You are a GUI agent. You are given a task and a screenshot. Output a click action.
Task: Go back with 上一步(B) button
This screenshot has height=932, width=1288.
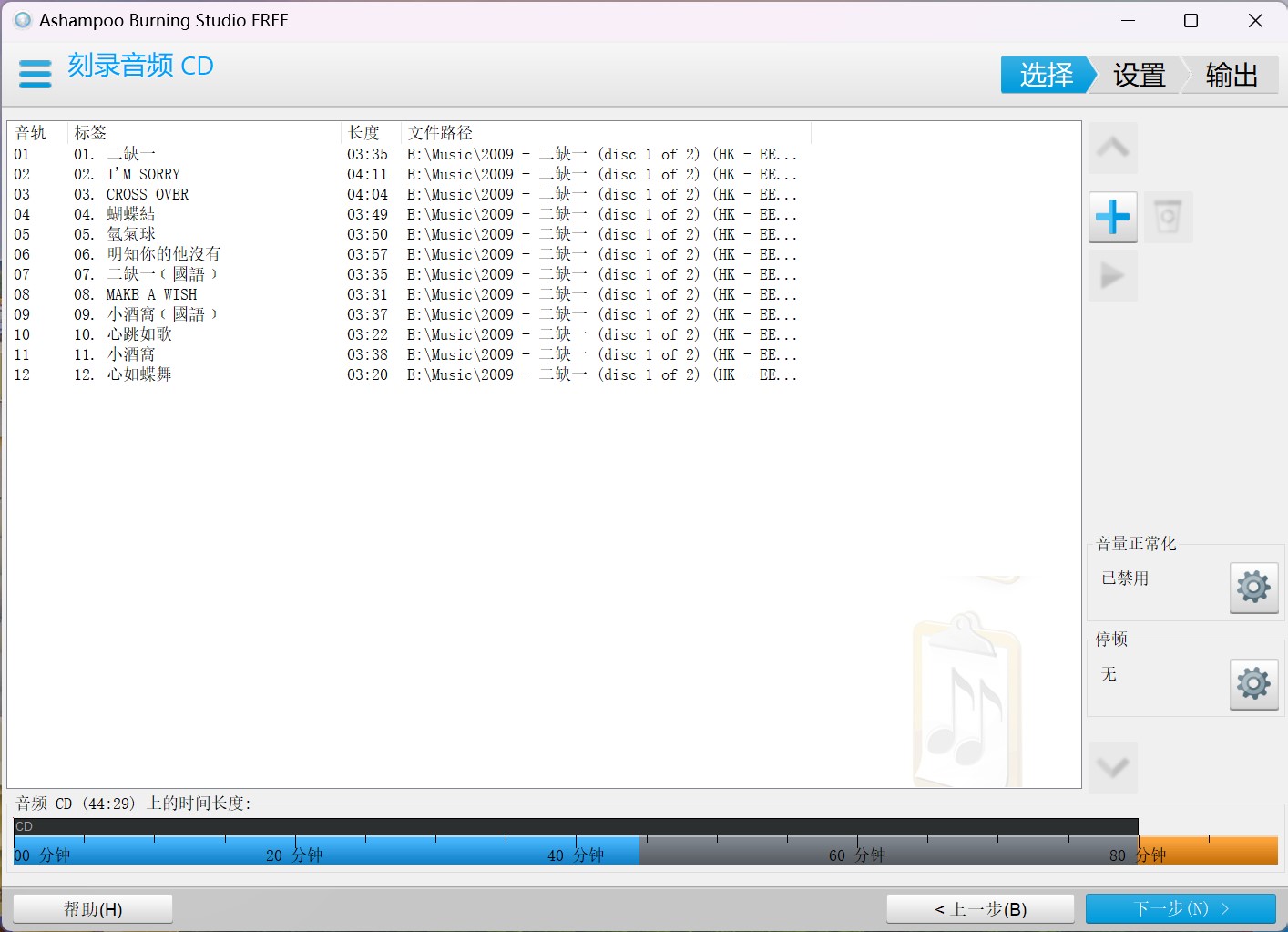tap(981, 909)
